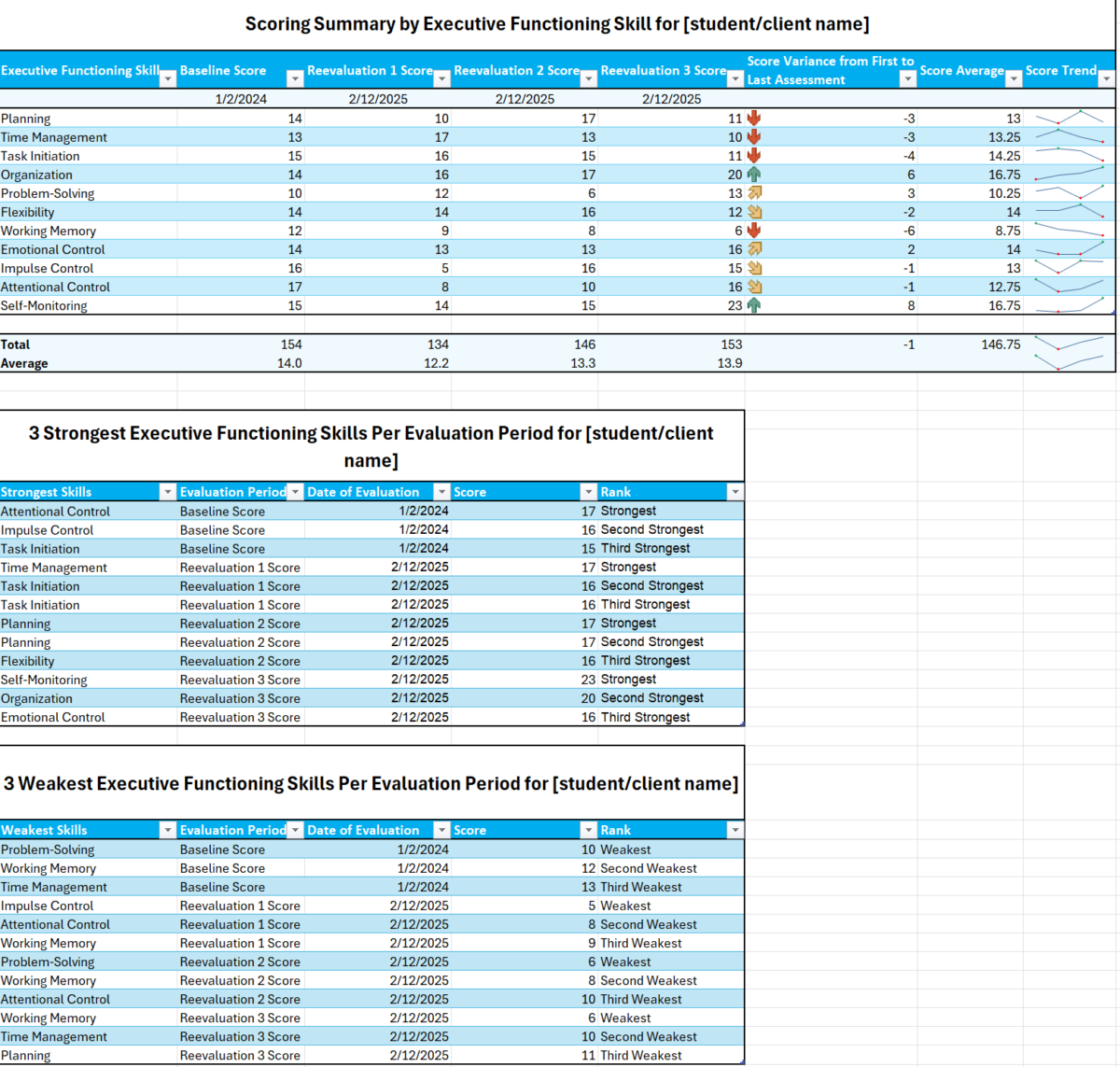Select the 'Third Weakest' rank cell for Planning
This screenshot has height=1067, width=1120.
coord(671,1055)
